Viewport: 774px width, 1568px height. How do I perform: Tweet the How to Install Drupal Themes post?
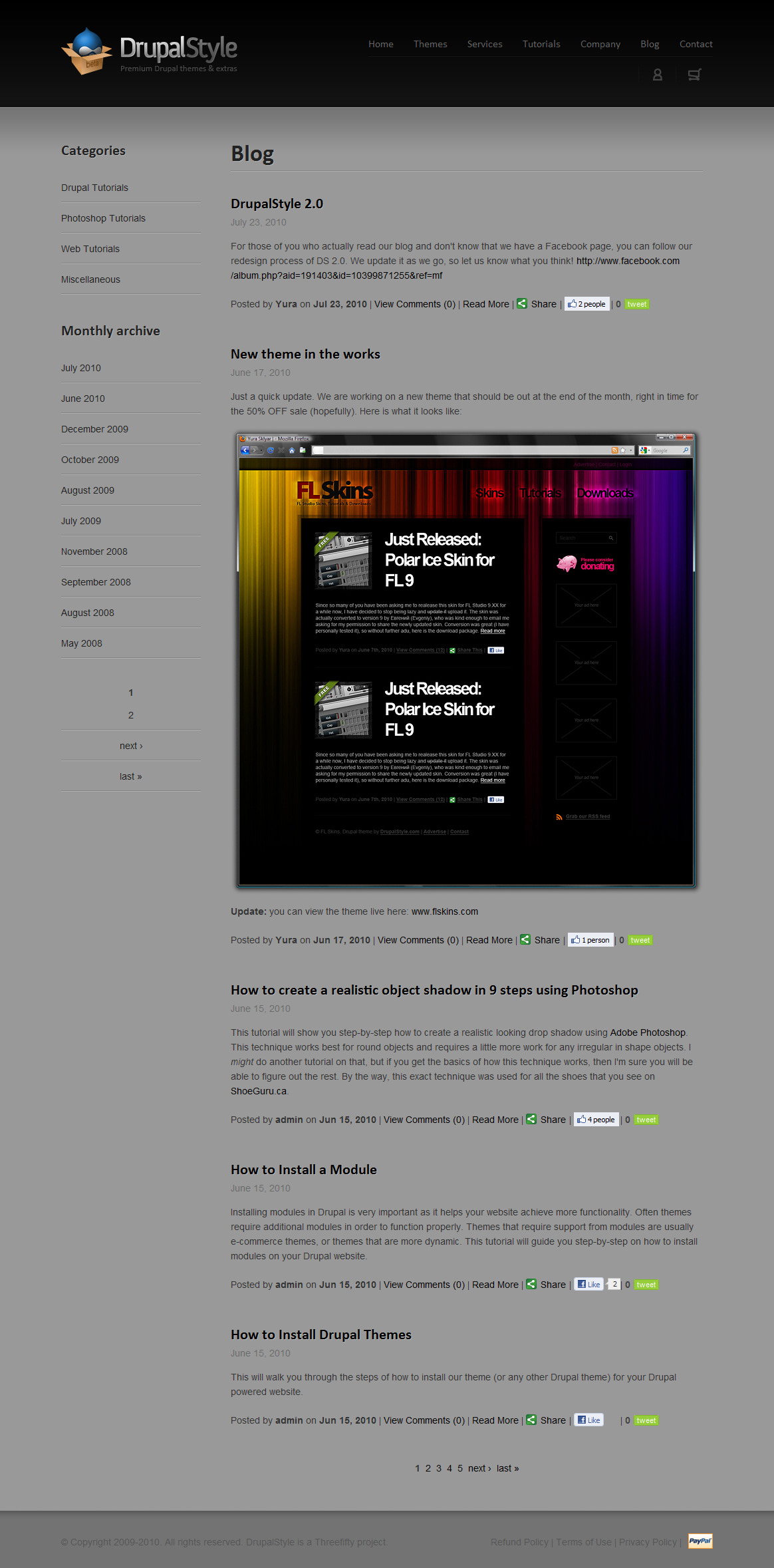point(646,1421)
